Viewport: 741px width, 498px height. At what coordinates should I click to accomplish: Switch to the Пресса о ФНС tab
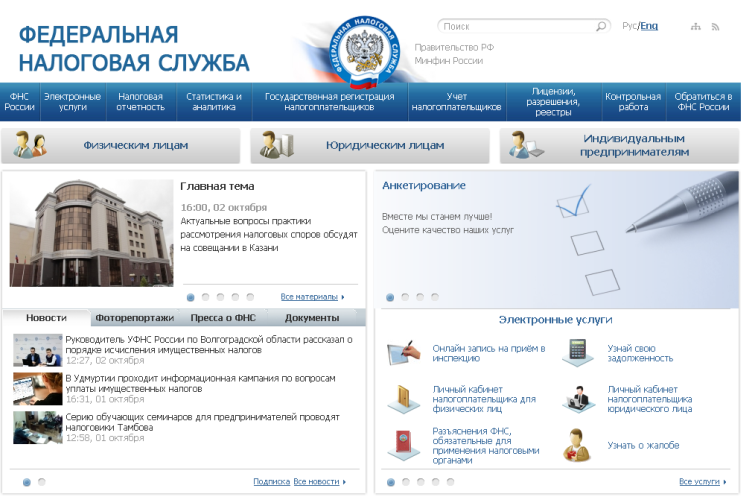[x=223, y=318]
